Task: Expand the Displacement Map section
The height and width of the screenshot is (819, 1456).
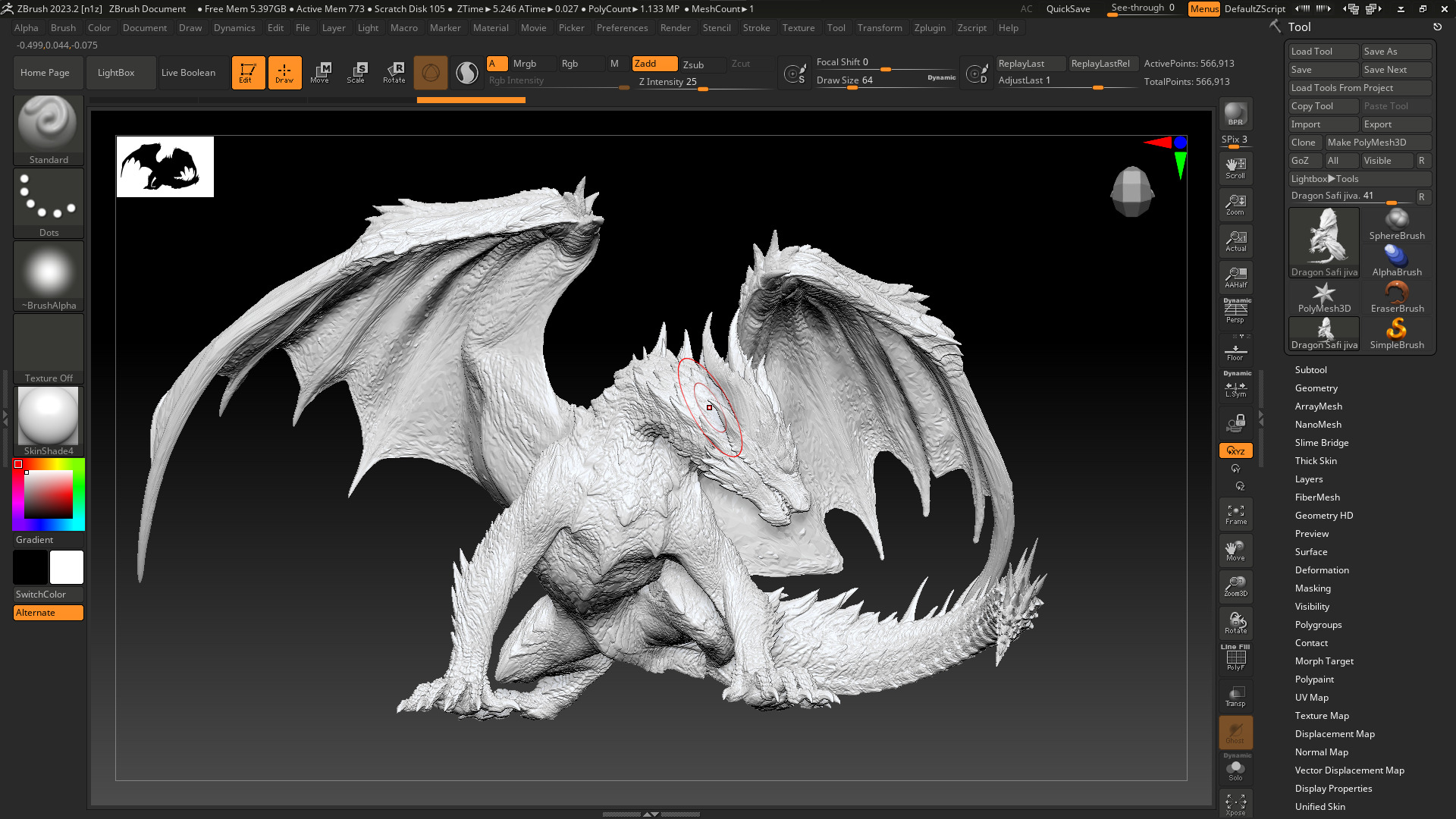Action: tap(1335, 734)
